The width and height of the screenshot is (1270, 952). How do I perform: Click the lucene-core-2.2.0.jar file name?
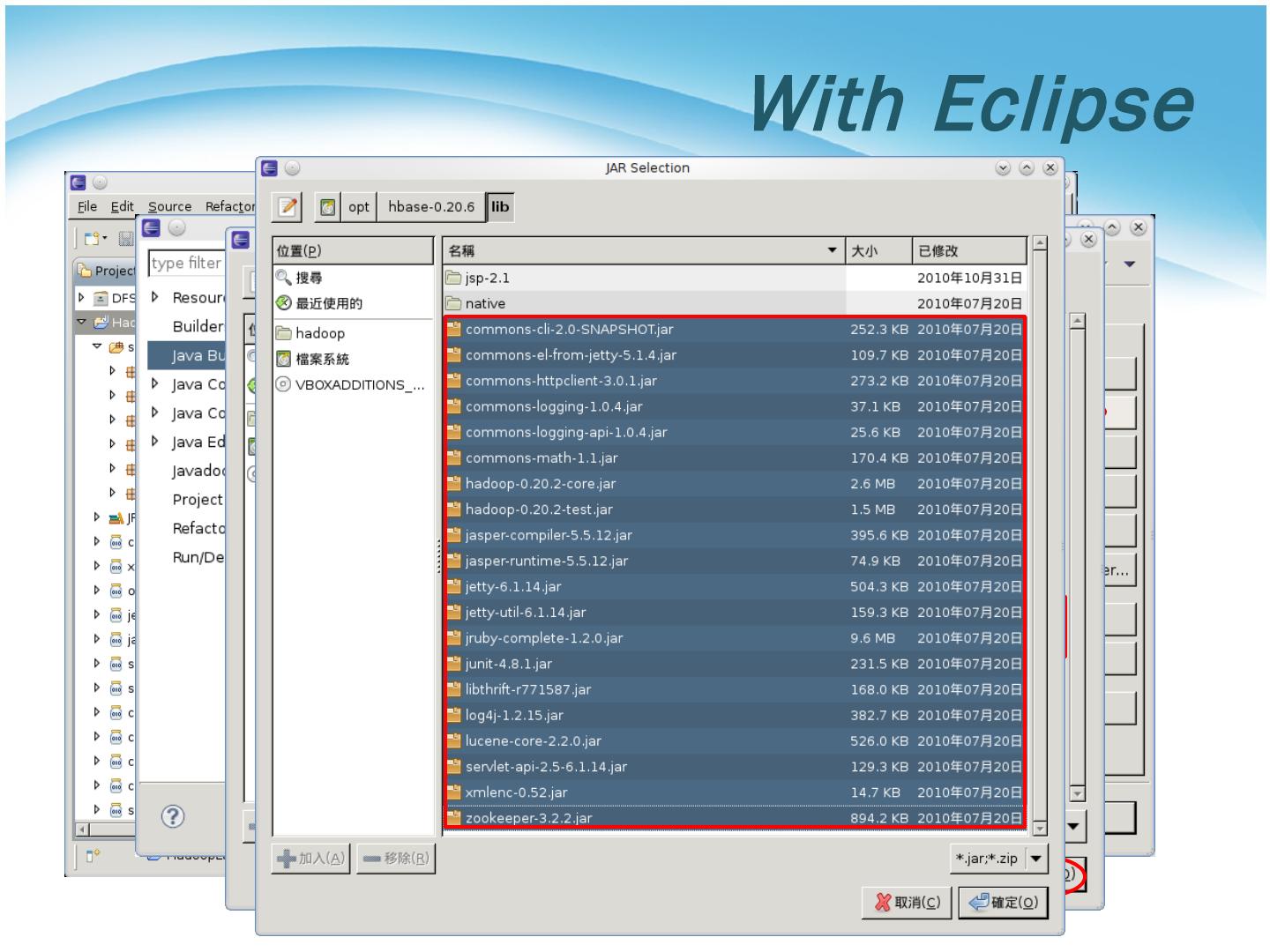pyautogui.click(x=534, y=740)
